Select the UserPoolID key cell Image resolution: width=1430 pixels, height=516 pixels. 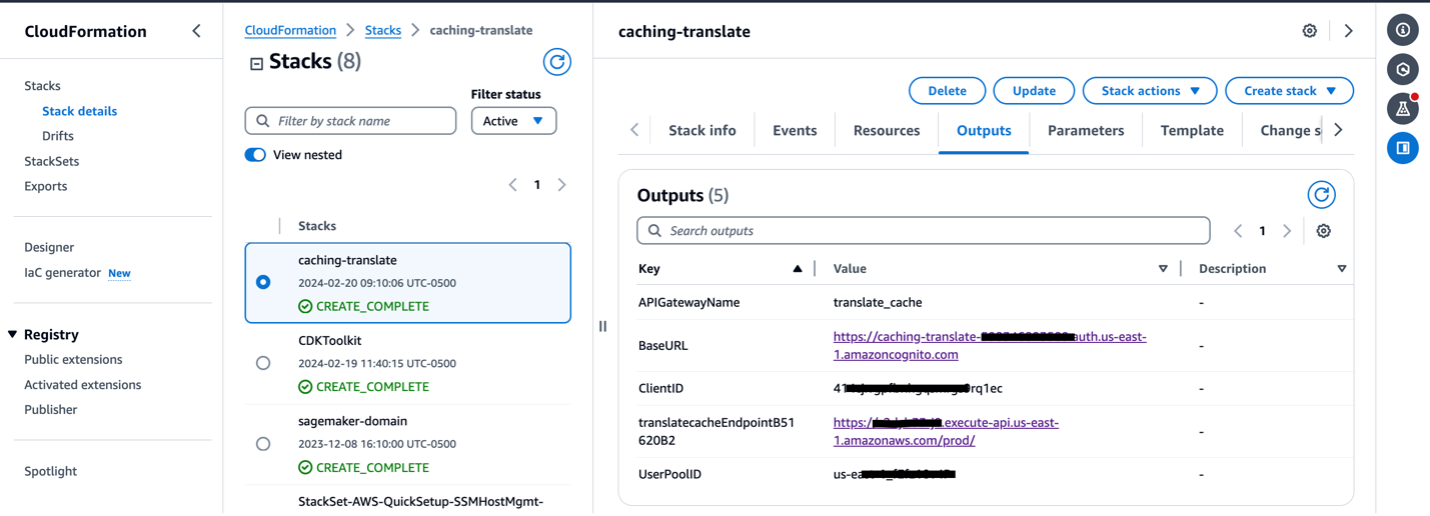click(670, 474)
